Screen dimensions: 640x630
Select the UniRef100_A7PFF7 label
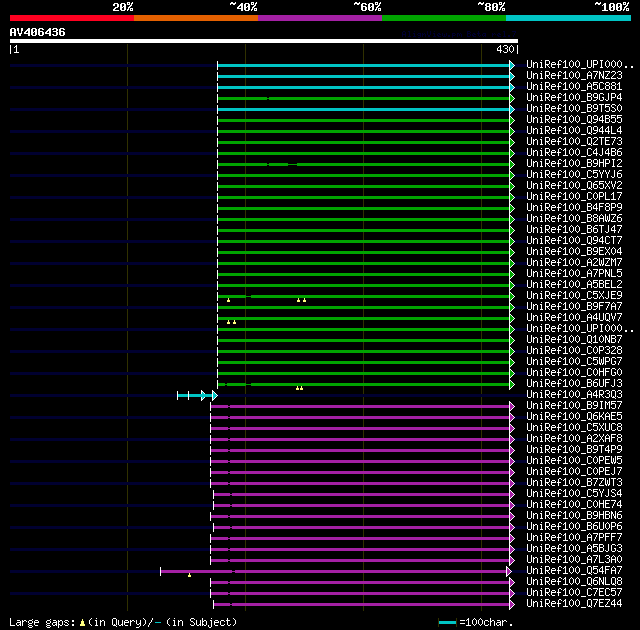574,538
